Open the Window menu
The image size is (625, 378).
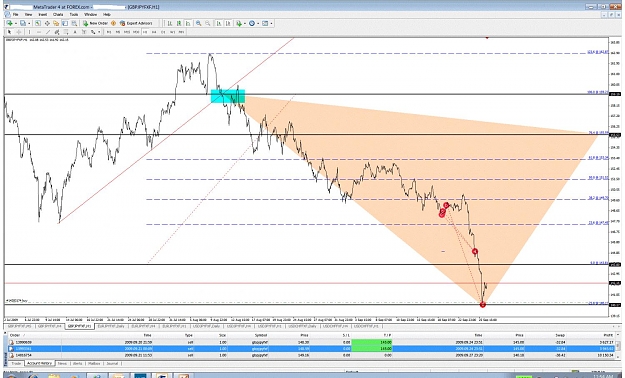90,14
